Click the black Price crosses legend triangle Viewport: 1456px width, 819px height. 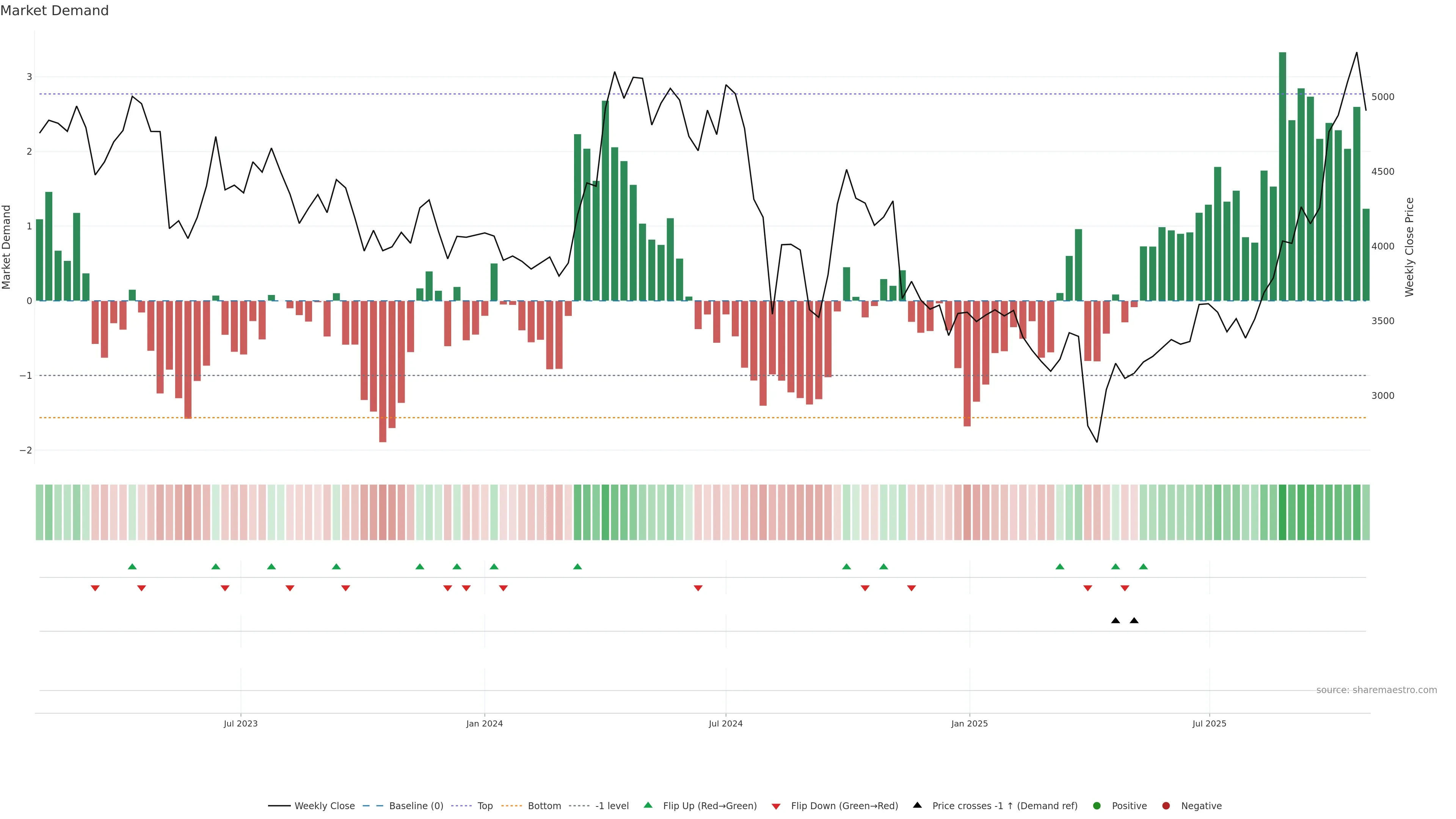click(x=917, y=805)
